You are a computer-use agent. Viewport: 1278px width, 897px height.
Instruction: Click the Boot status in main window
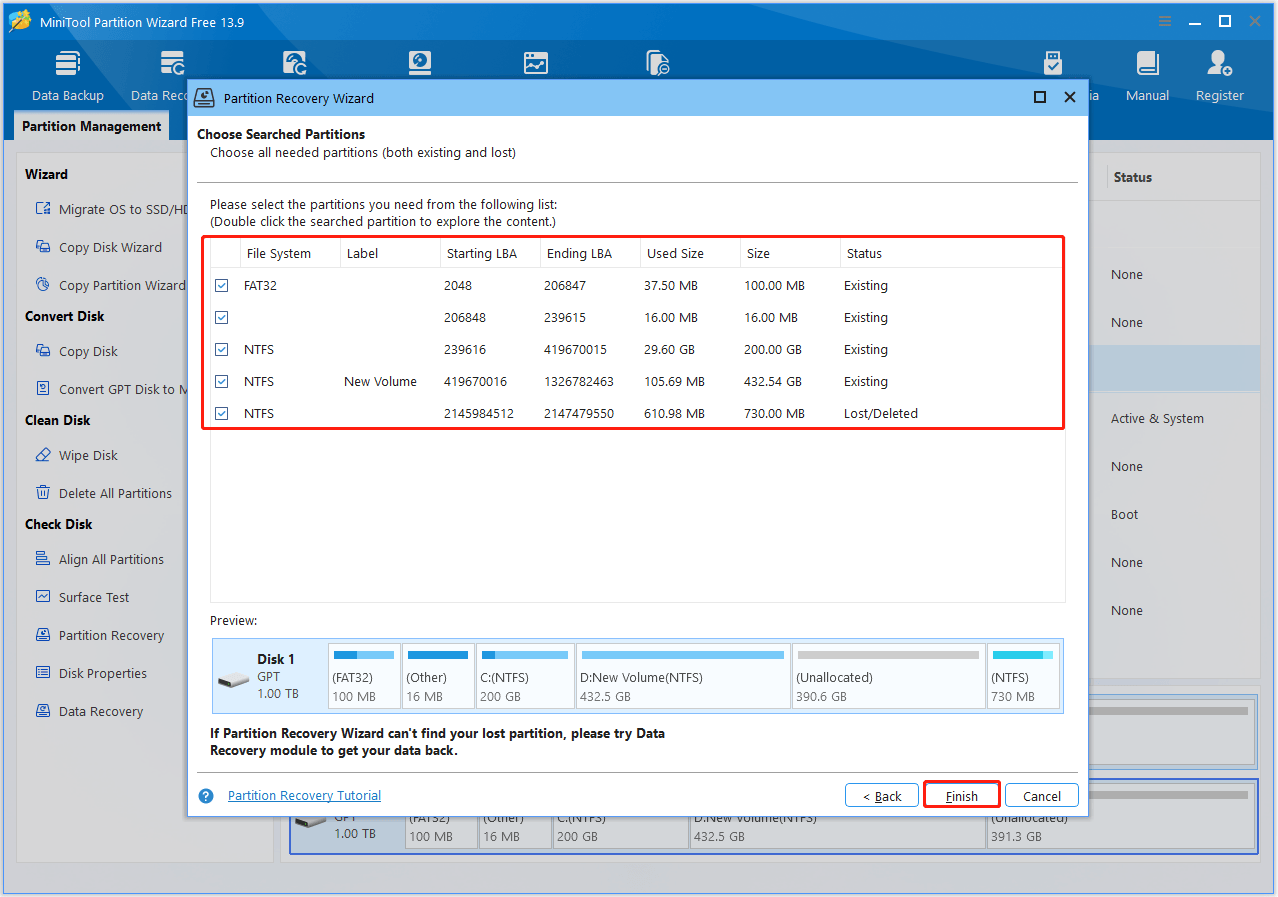coord(1124,515)
